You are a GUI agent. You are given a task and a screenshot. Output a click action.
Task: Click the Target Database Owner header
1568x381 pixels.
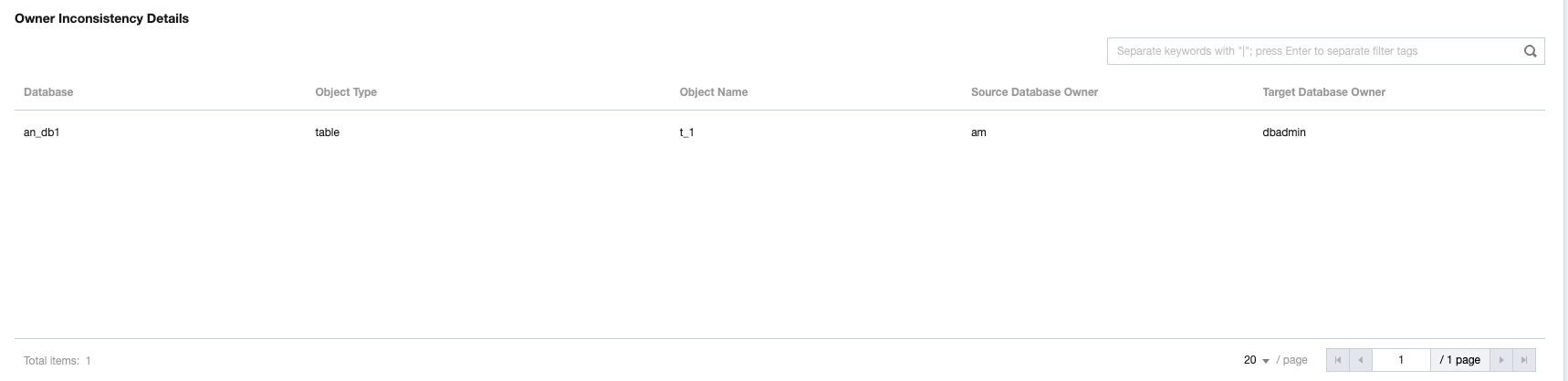point(1323,92)
